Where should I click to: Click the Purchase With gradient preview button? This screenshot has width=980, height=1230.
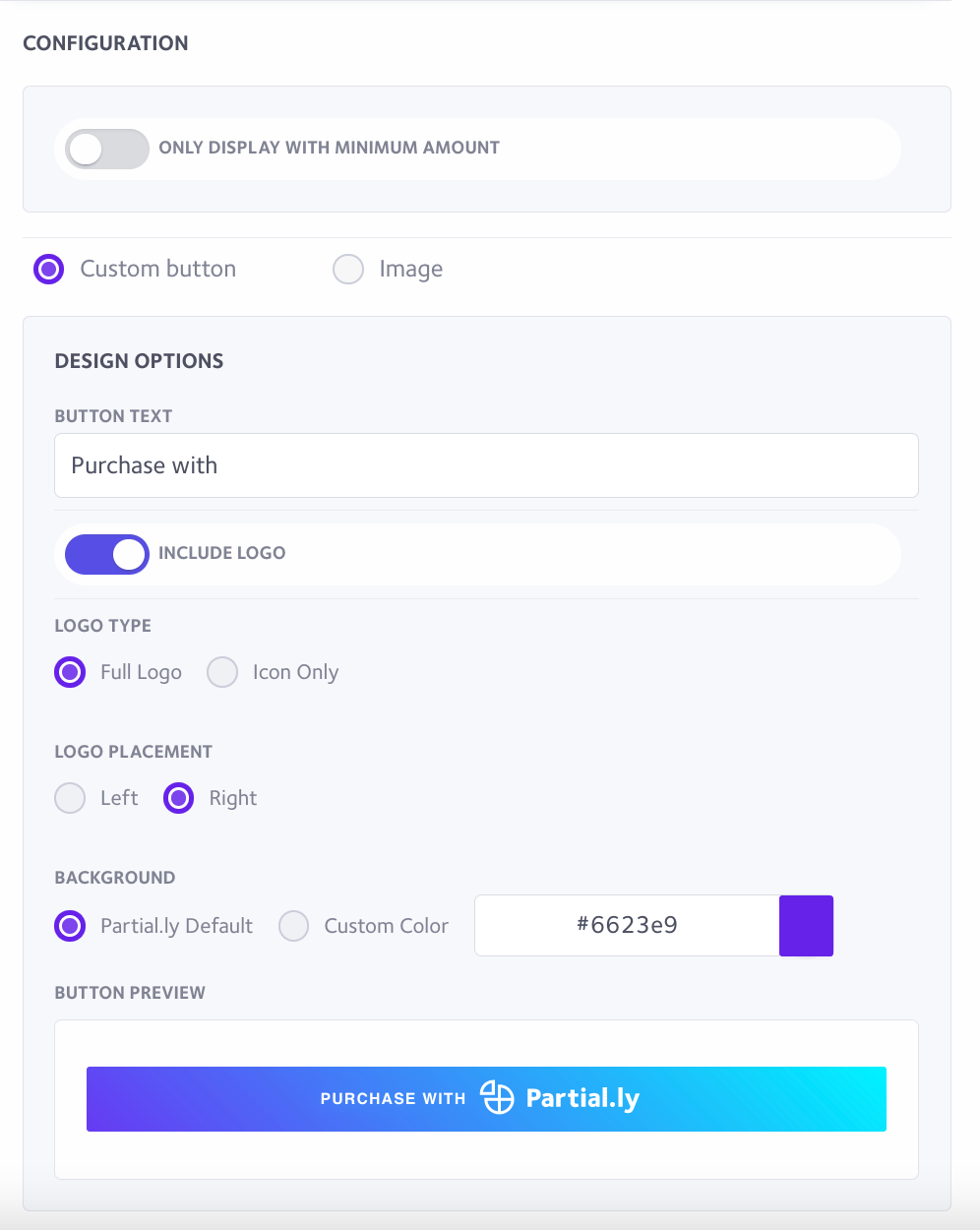486,1099
